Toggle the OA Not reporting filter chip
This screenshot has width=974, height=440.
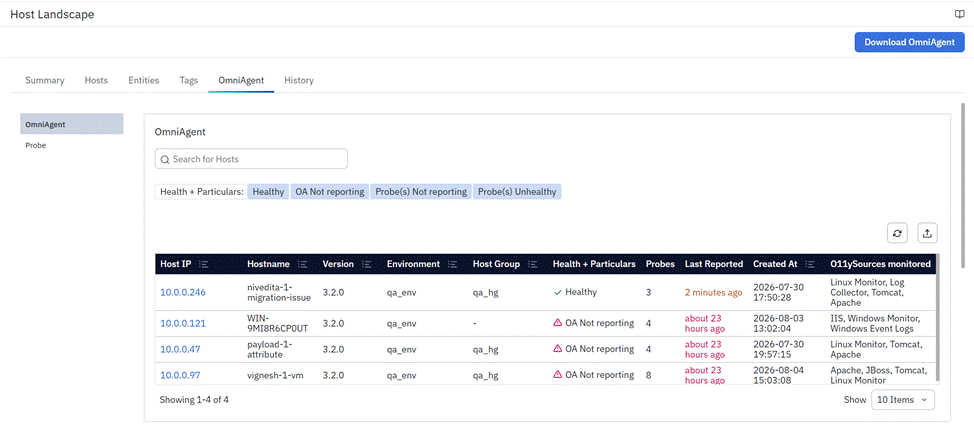[x=330, y=191]
